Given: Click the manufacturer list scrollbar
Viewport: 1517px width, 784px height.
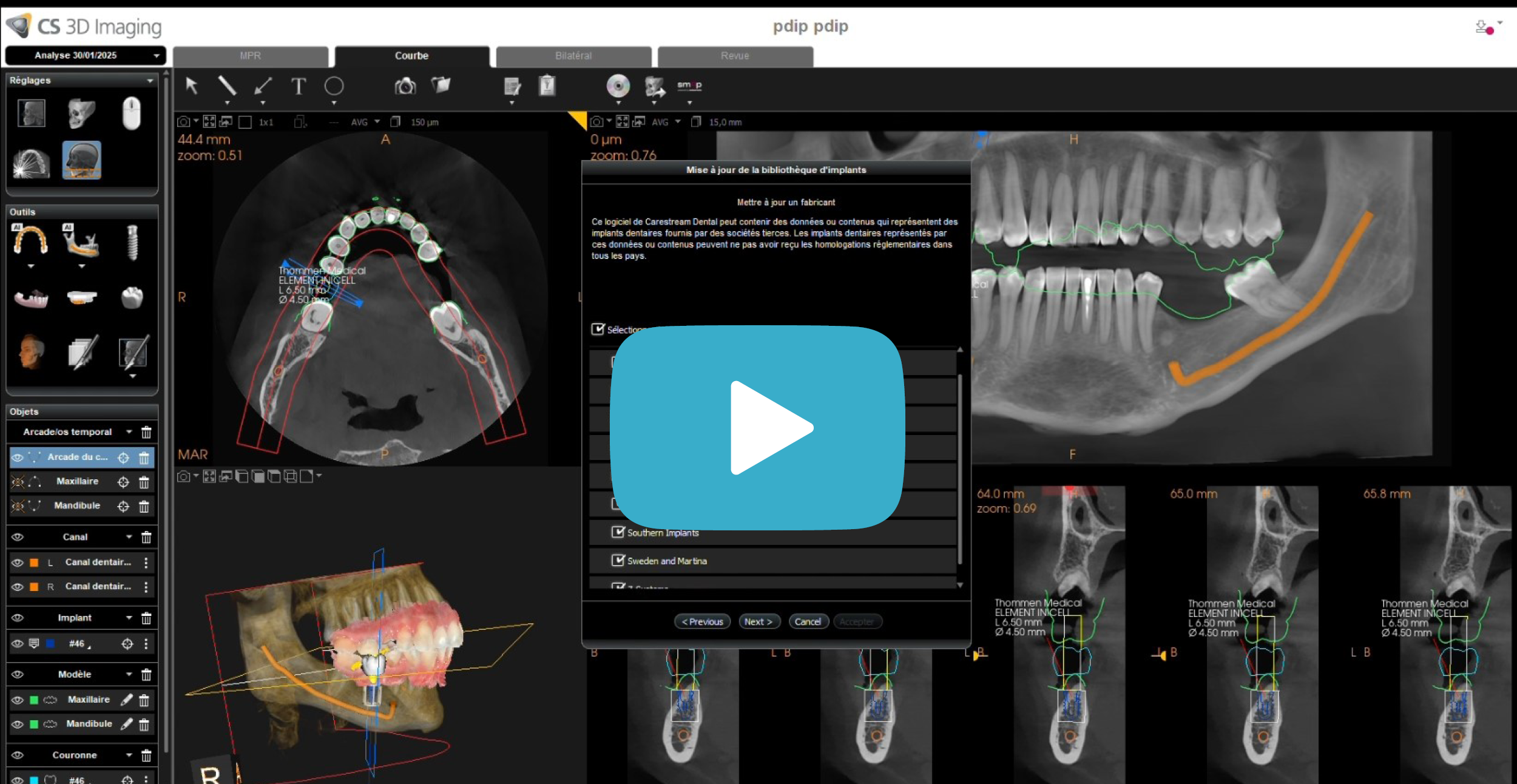Looking at the screenshot, I should (x=960, y=468).
